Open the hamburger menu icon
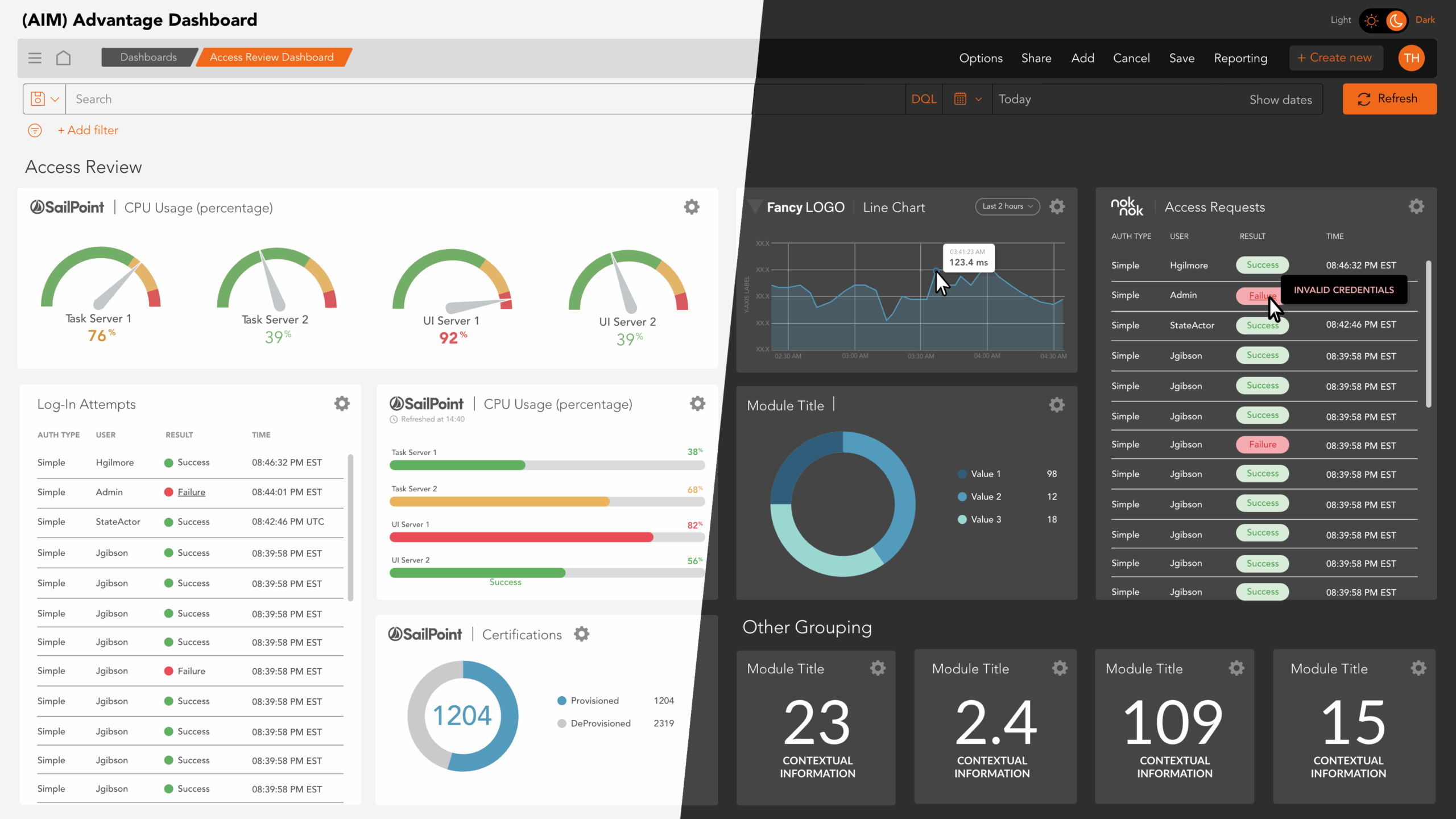 click(x=35, y=58)
